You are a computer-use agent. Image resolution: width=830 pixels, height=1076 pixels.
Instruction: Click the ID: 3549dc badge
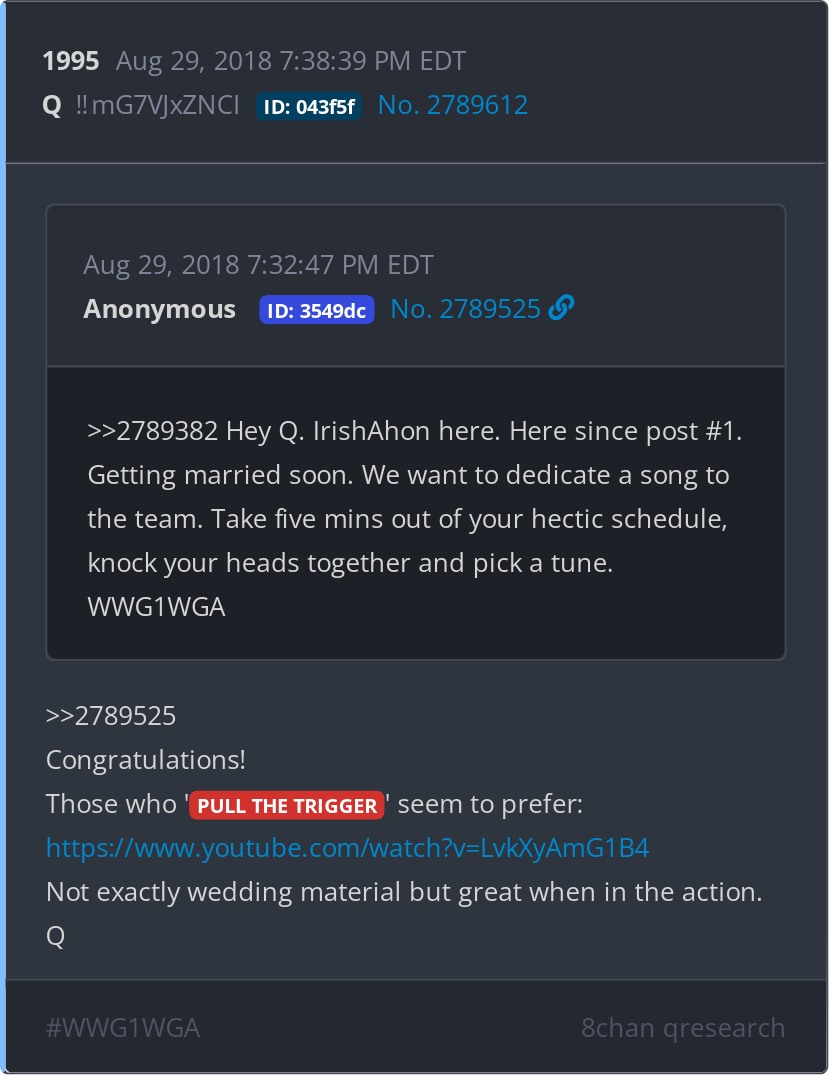tap(316, 310)
